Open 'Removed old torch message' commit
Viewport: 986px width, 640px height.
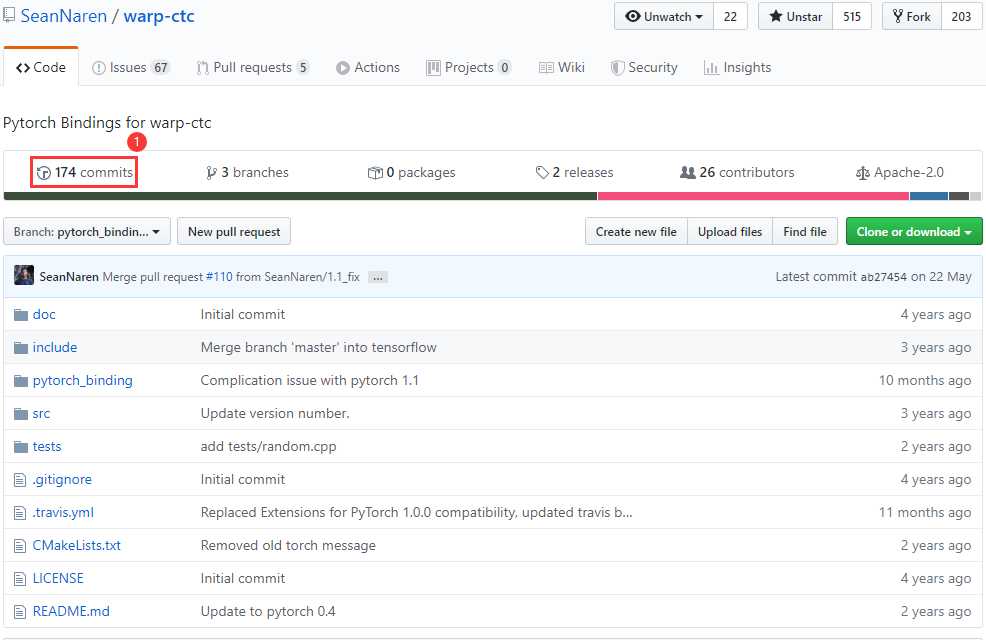tap(288, 545)
